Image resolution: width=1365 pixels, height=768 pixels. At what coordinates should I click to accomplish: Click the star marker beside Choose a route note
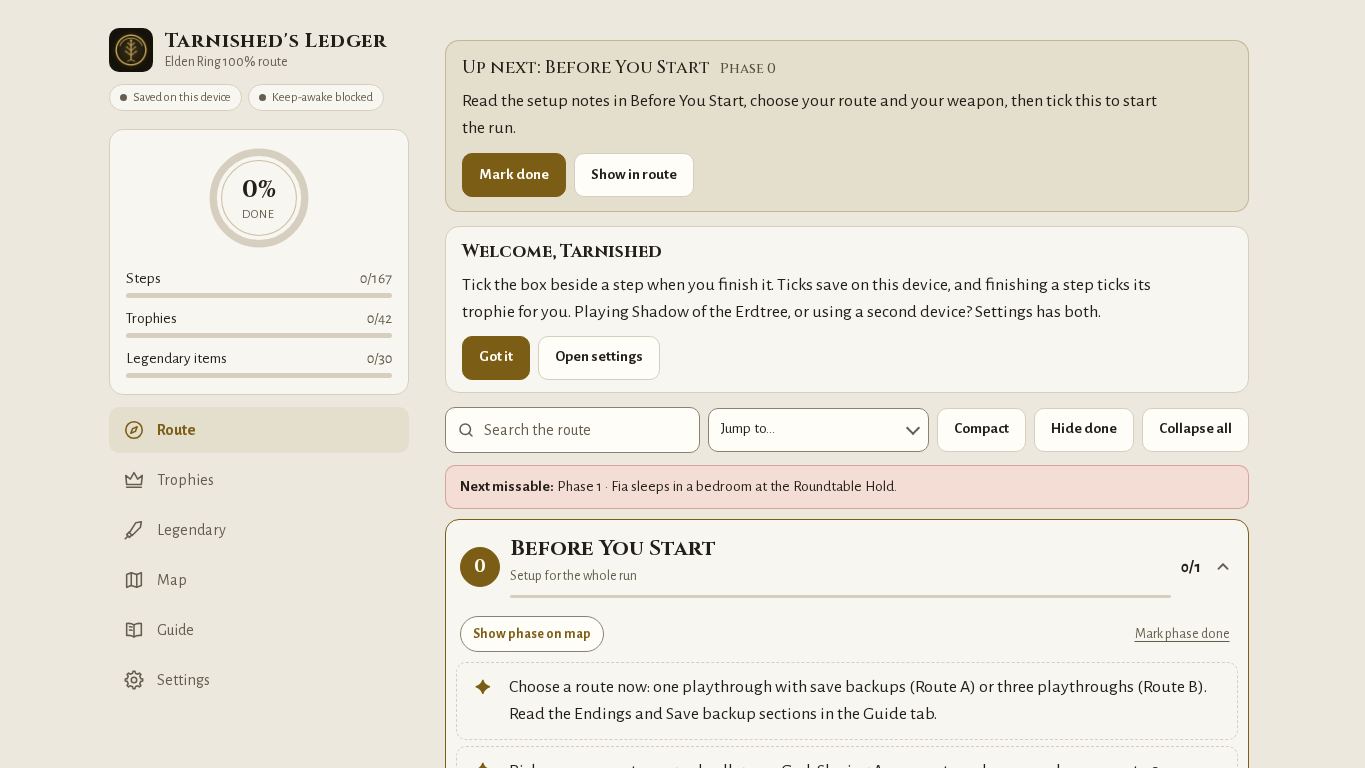483,687
